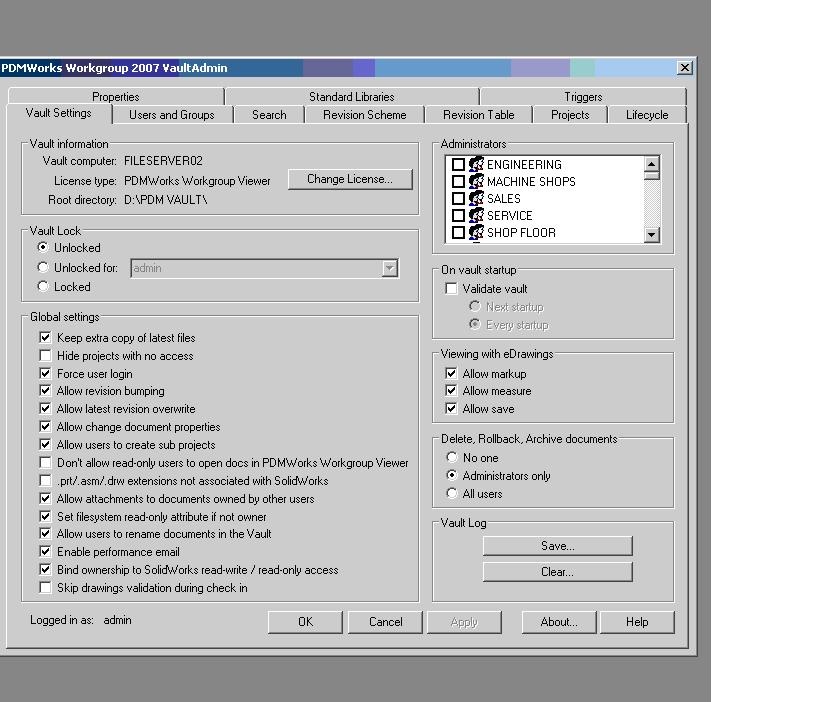This screenshot has height=702, width=840.
Task: Switch to the Properties tab
Action: (116, 96)
